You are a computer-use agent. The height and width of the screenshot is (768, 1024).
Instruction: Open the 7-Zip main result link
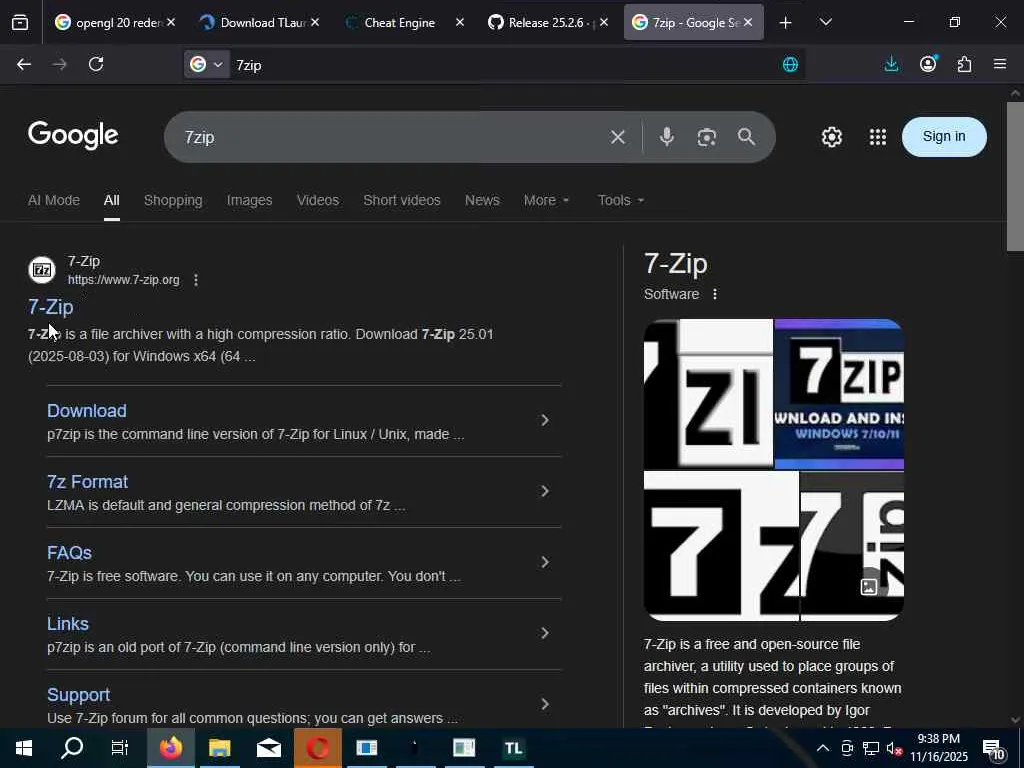50,307
